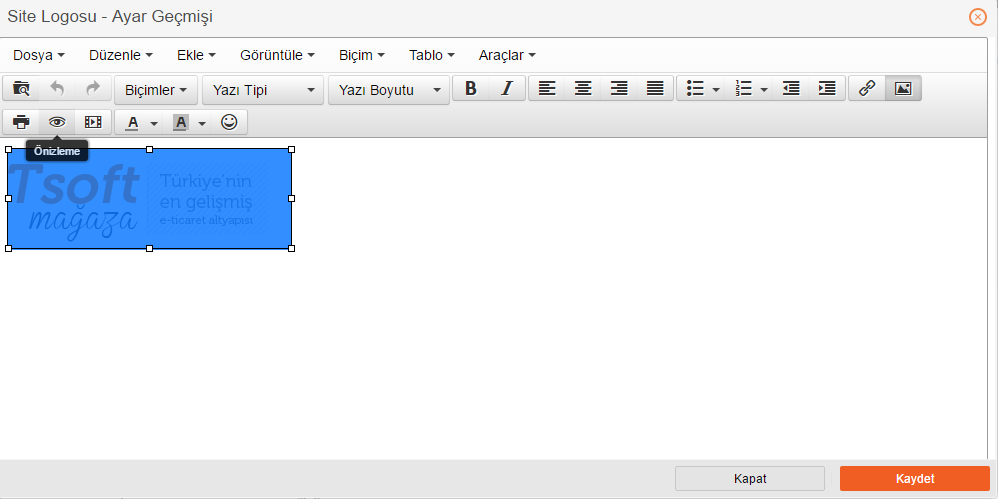Image resolution: width=998 pixels, height=499 pixels.
Task: Increase indent of the content
Action: (x=827, y=89)
